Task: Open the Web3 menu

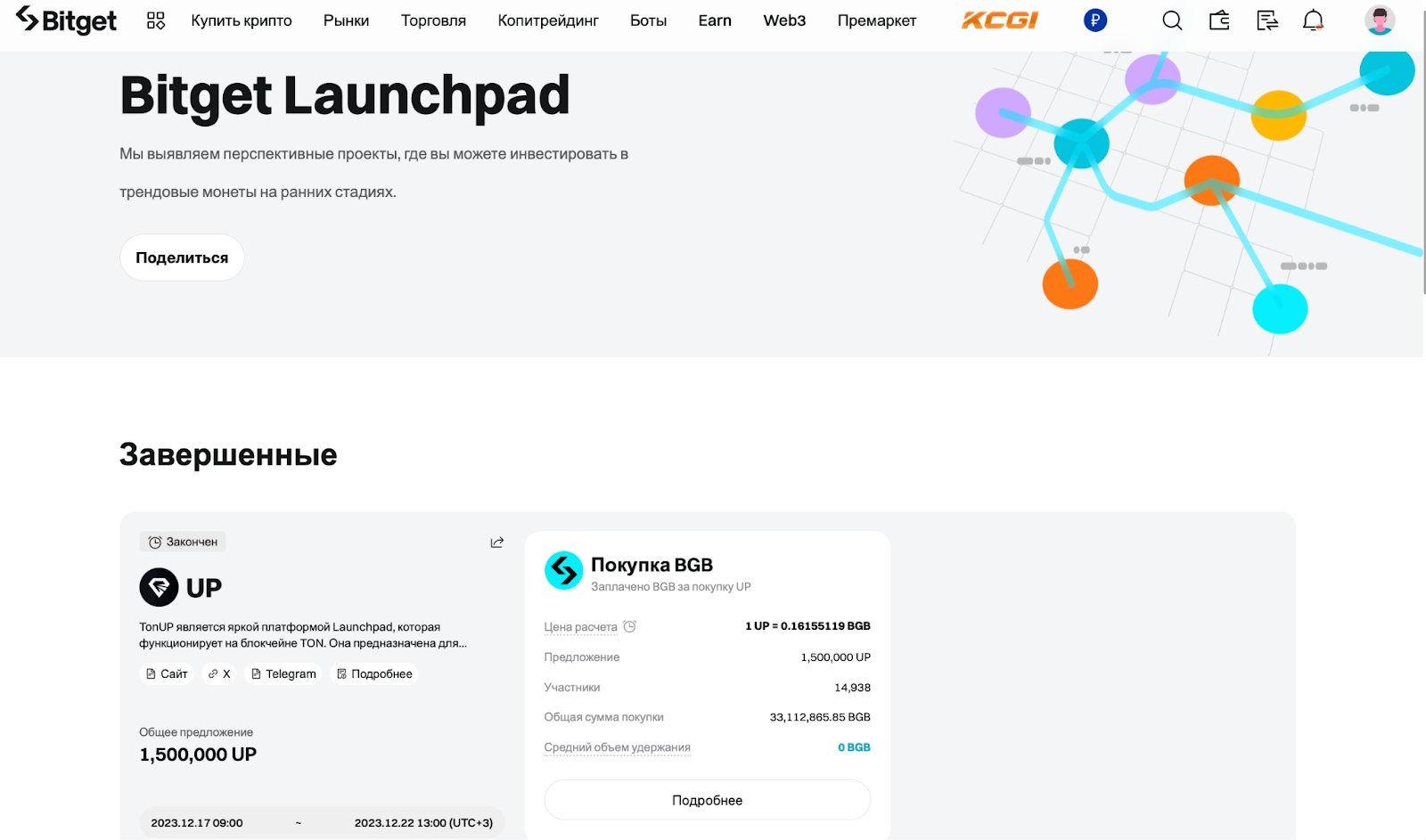Action: click(784, 20)
